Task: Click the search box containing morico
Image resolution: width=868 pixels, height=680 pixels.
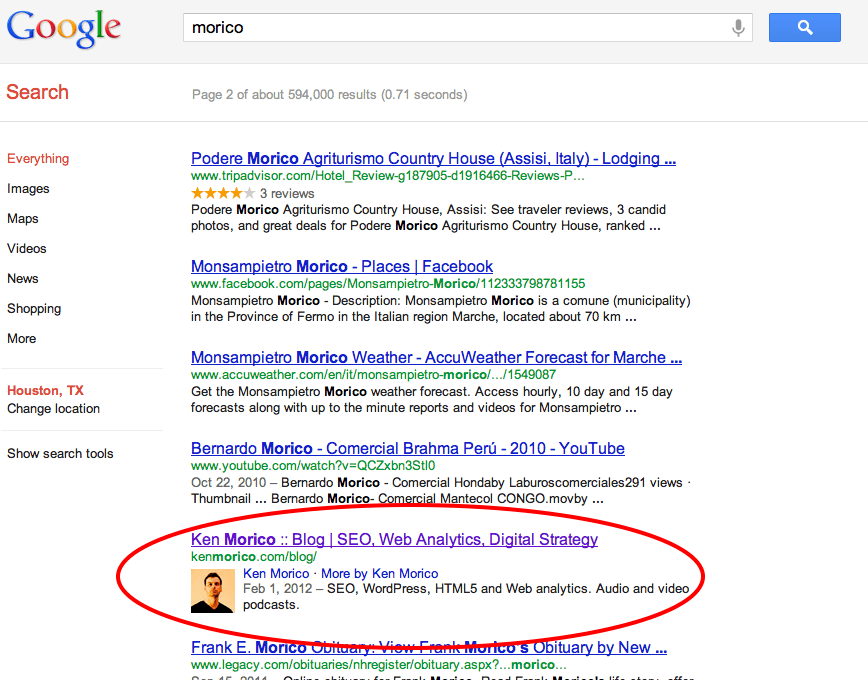Action: 455,28
